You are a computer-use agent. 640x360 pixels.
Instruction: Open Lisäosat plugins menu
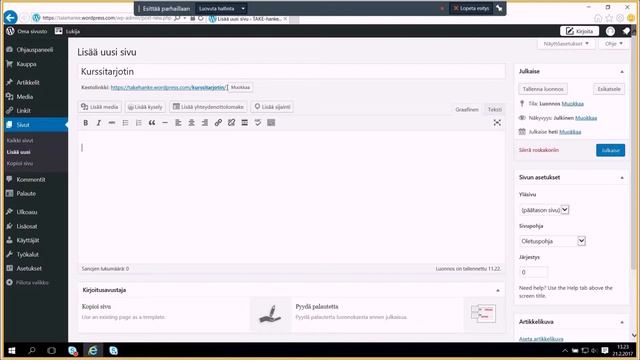(27, 226)
